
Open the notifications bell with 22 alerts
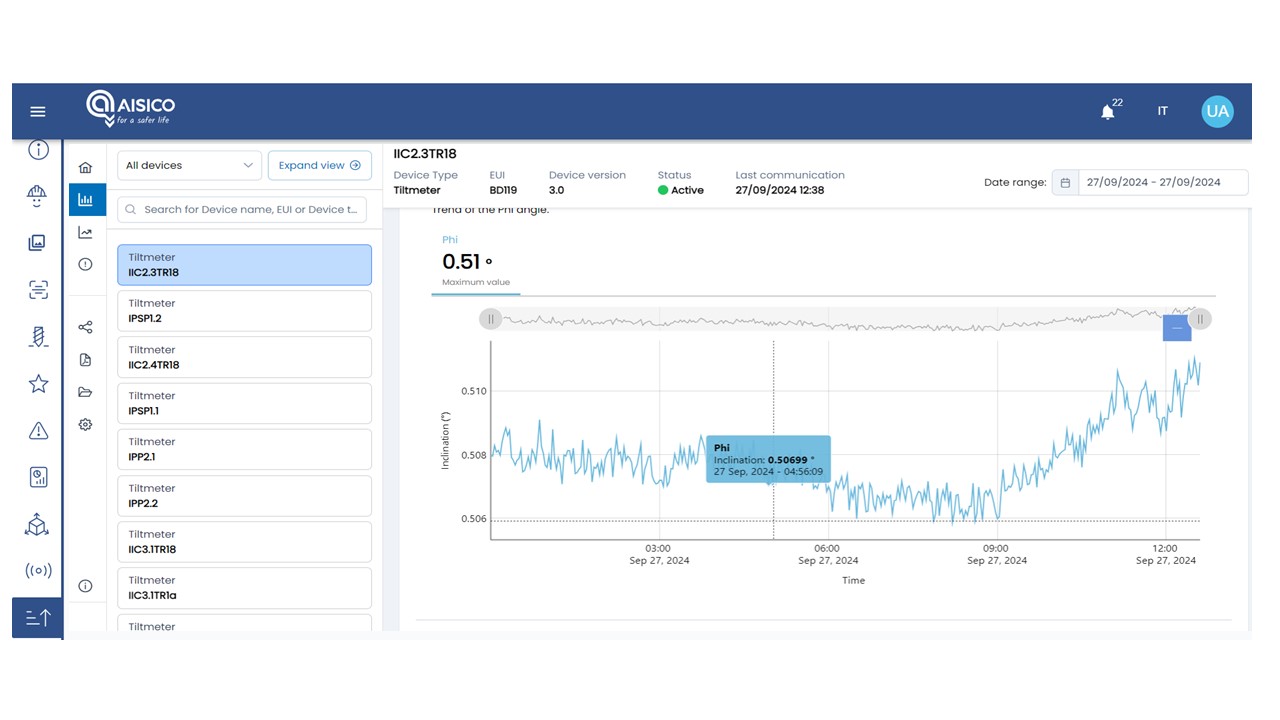[x=1107, y=112]
